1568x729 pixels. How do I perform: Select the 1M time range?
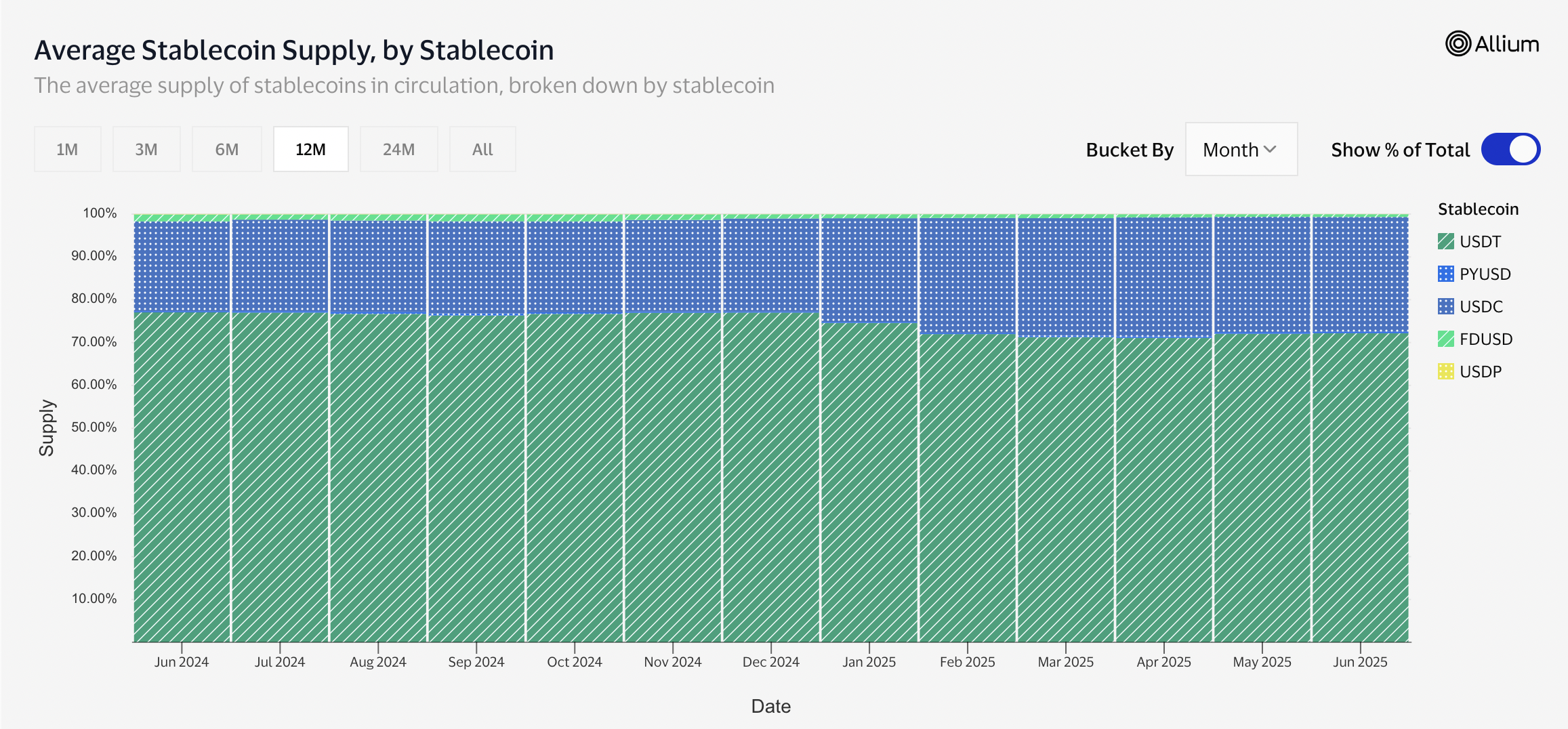click(67, 150)
